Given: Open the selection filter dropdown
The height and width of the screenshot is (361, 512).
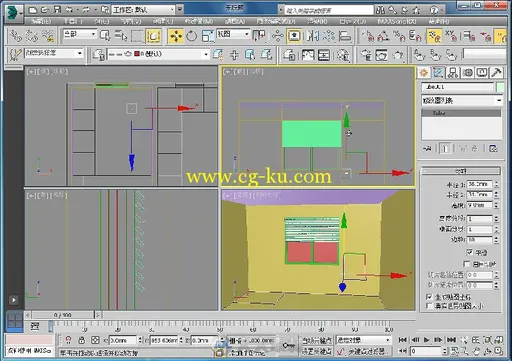Looking at the screenshot, I should pyautogui.click(x=80, y=34).
